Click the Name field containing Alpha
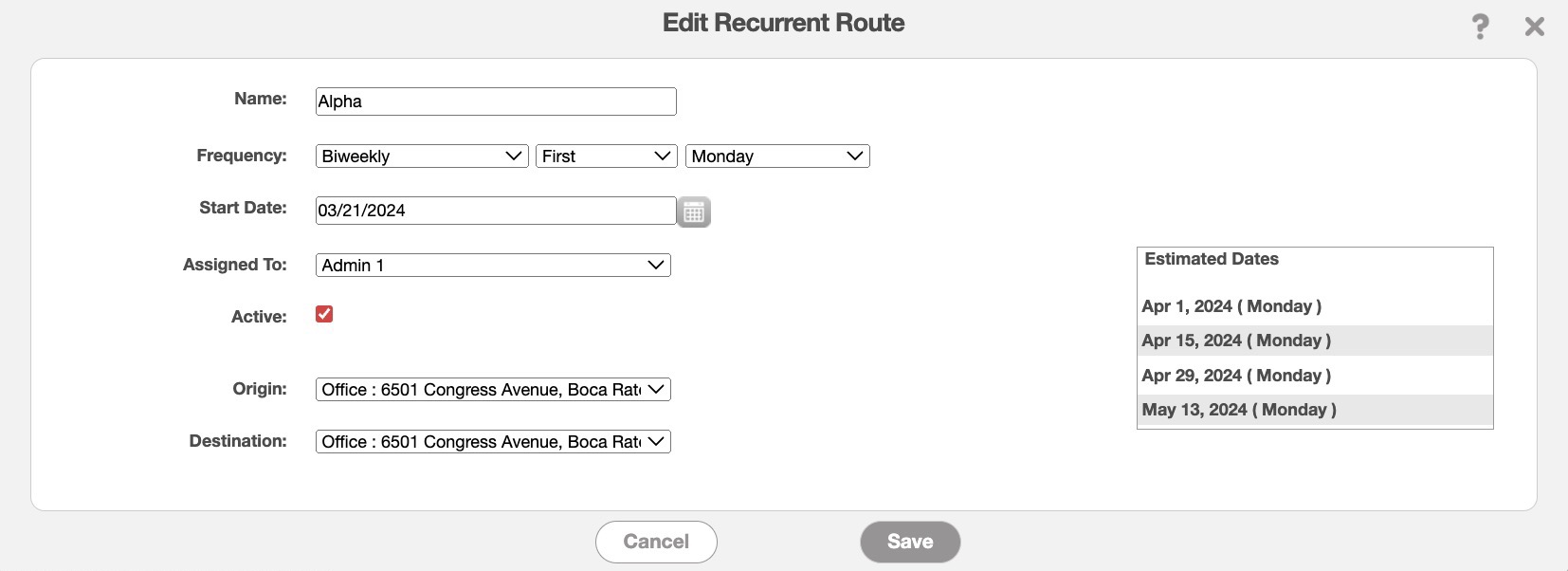1568x571 pixels. 495,101
